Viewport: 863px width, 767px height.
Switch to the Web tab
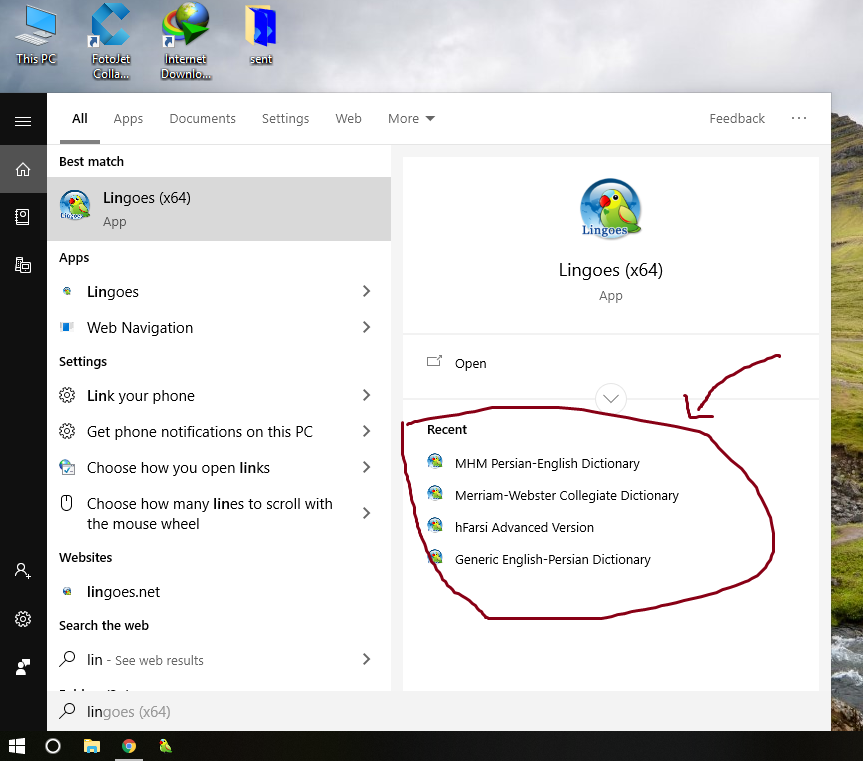pos(348,118)
